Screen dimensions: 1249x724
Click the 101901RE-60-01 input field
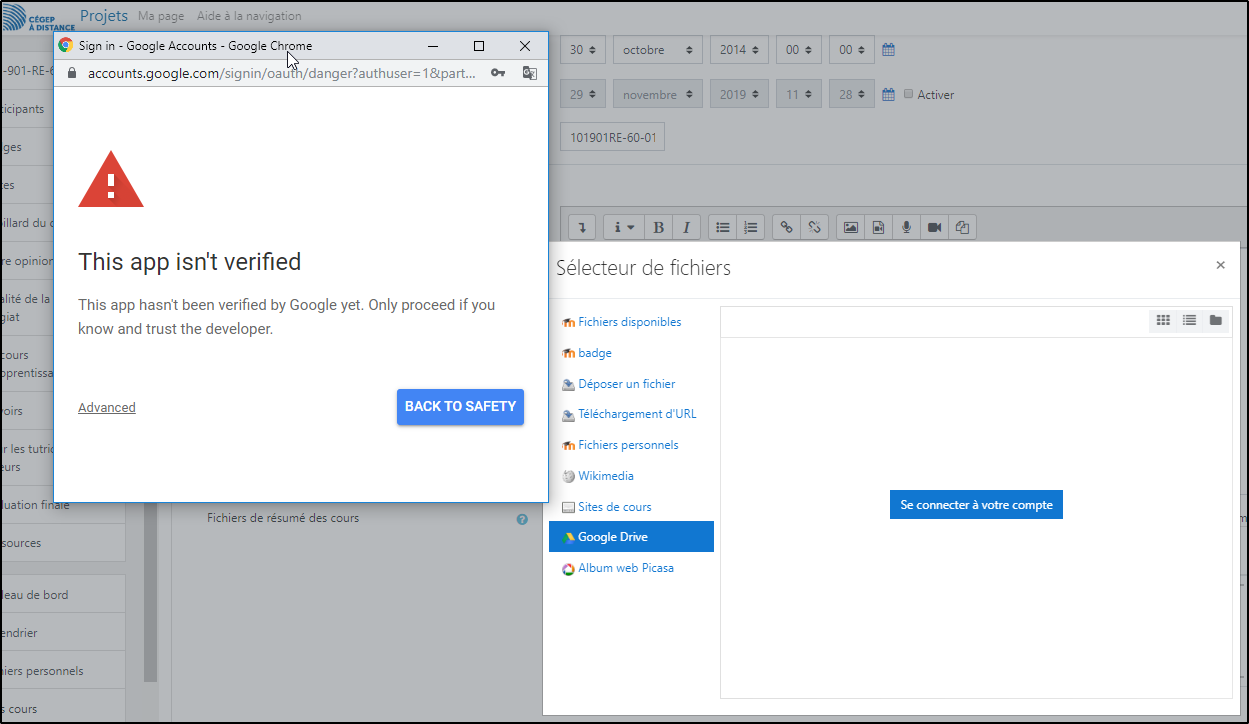(x=612, y=137)
